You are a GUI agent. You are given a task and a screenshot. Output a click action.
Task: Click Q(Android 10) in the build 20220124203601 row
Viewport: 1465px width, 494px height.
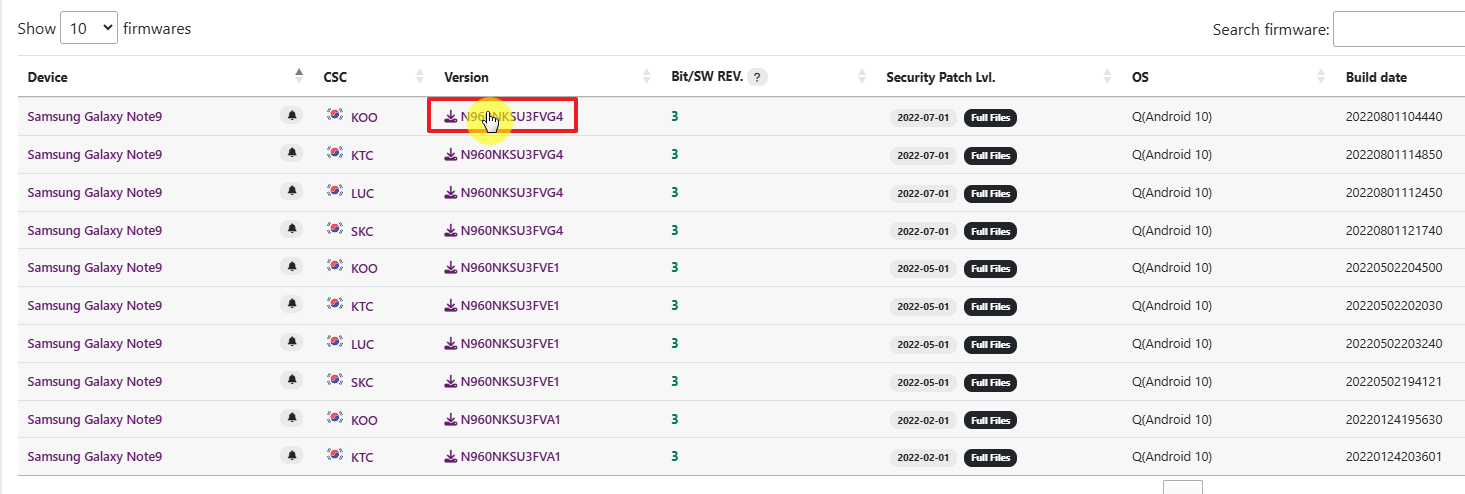tap(1172, 456)
